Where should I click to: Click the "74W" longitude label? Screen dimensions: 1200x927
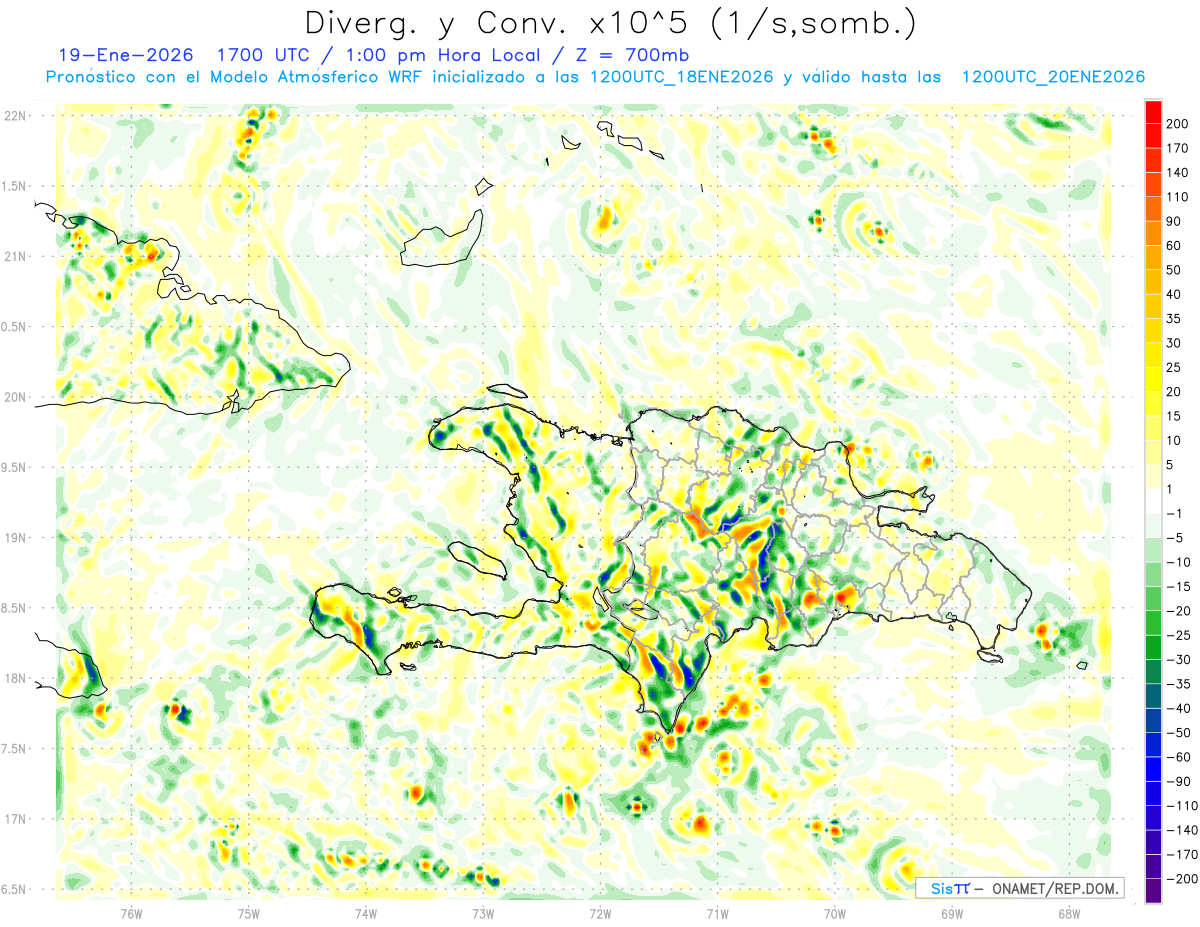pos(366,913)
